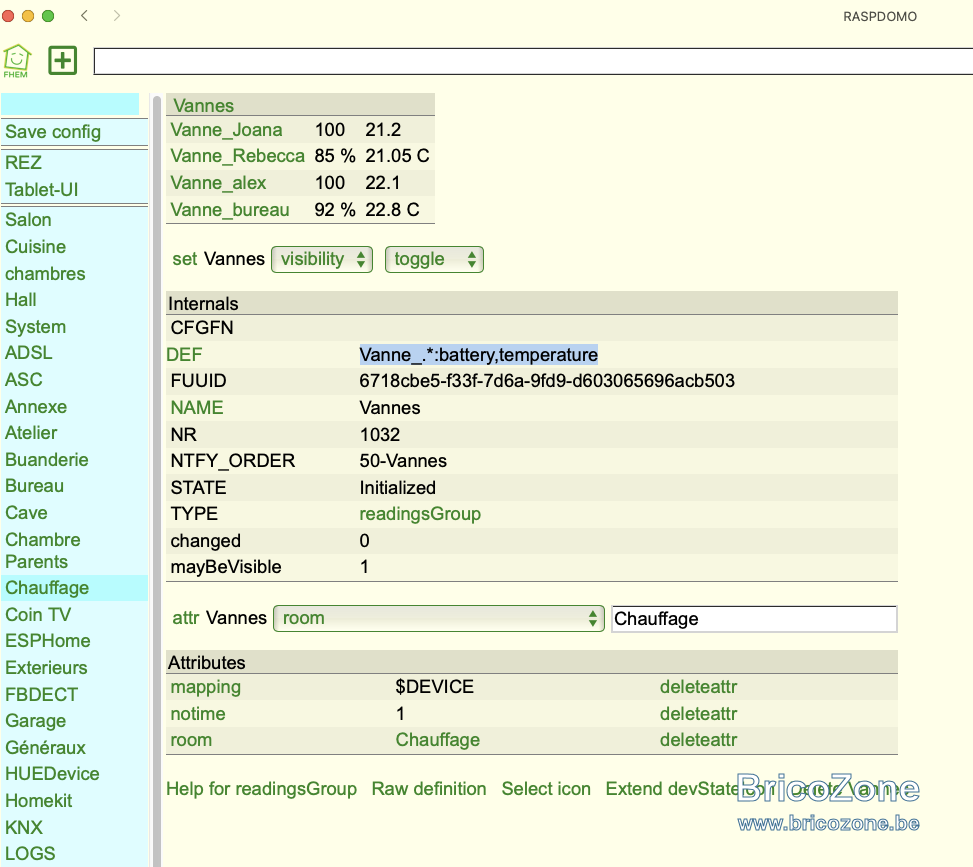Open the Généraux room

[45, 748]
